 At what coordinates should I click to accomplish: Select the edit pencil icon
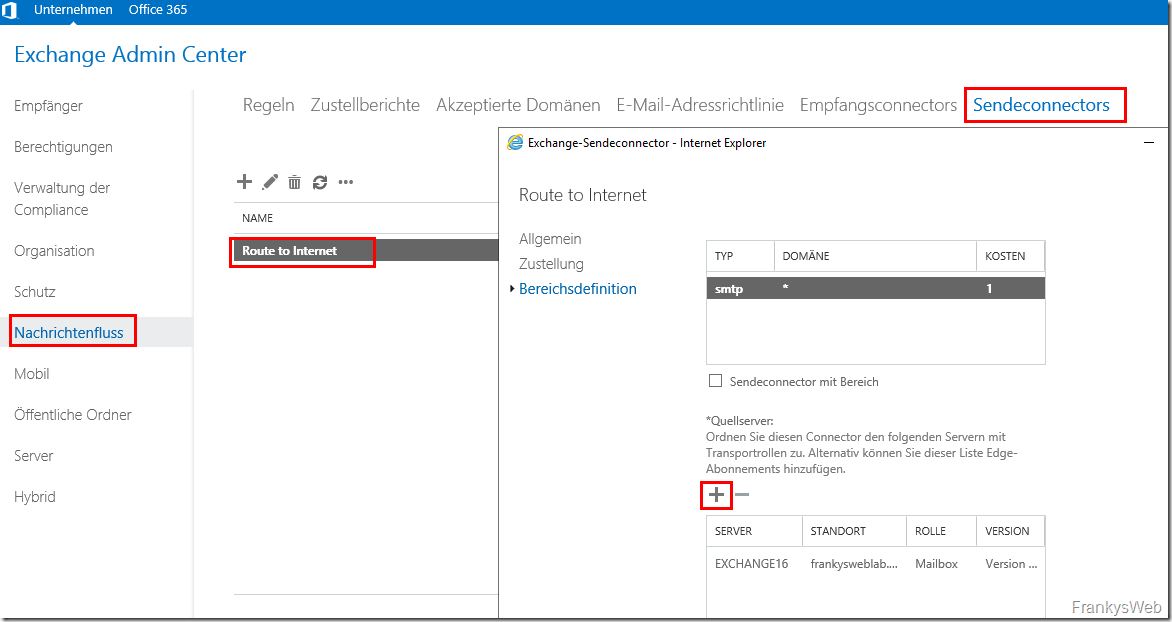269,182
